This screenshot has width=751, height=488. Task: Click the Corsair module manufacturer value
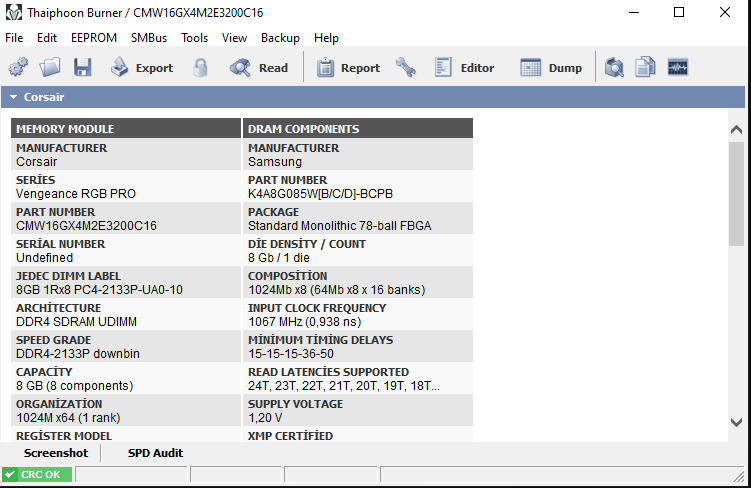point(36,161)
